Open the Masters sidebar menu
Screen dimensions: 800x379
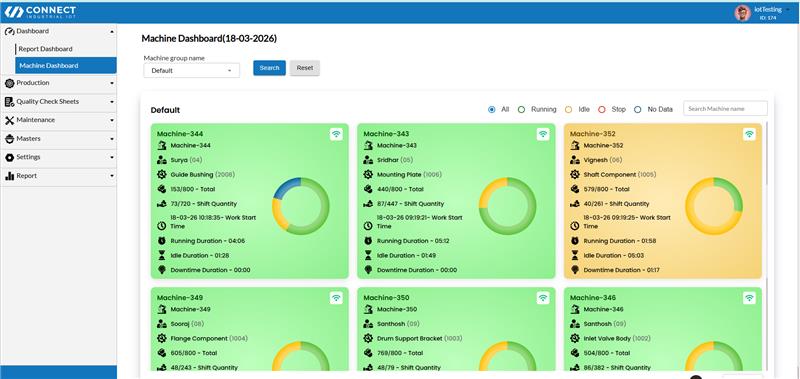[59, 139]
